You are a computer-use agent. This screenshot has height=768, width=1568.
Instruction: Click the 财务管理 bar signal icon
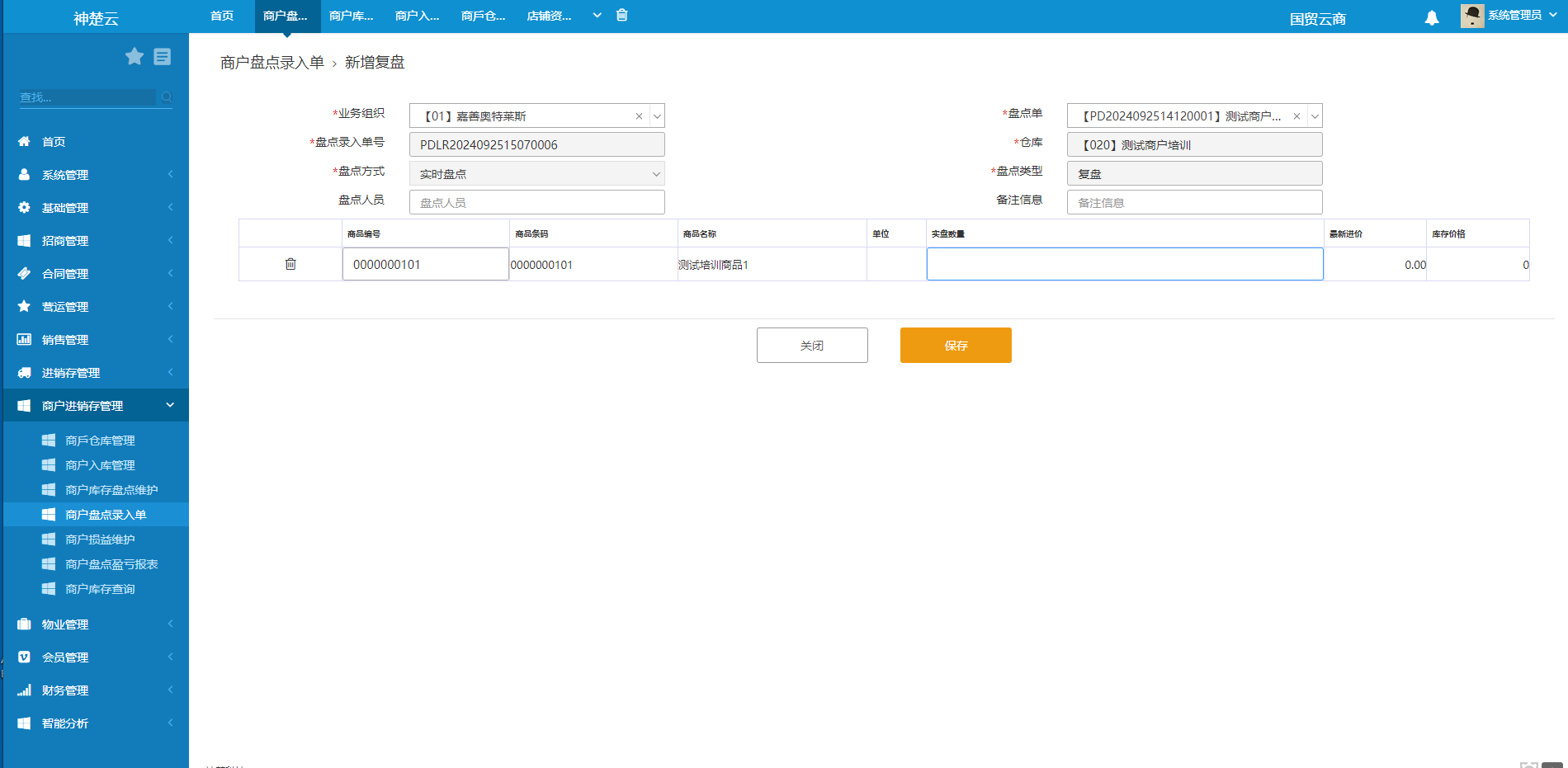point(24,690)
